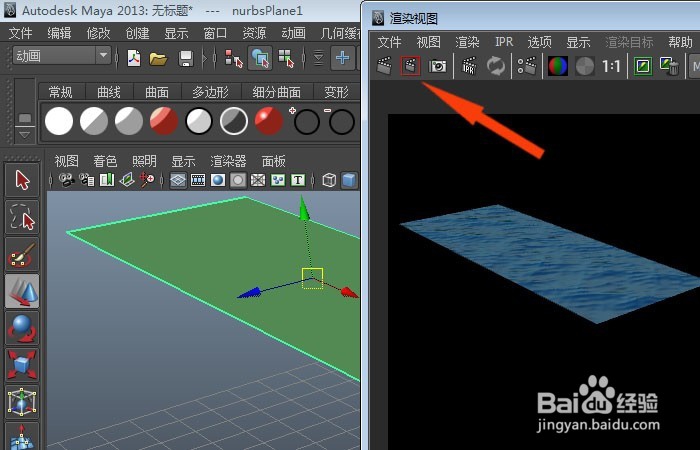Switch to the 曲面 shelf tab
Viewport: 700px width, 450px height.
[x=157, y=92]
